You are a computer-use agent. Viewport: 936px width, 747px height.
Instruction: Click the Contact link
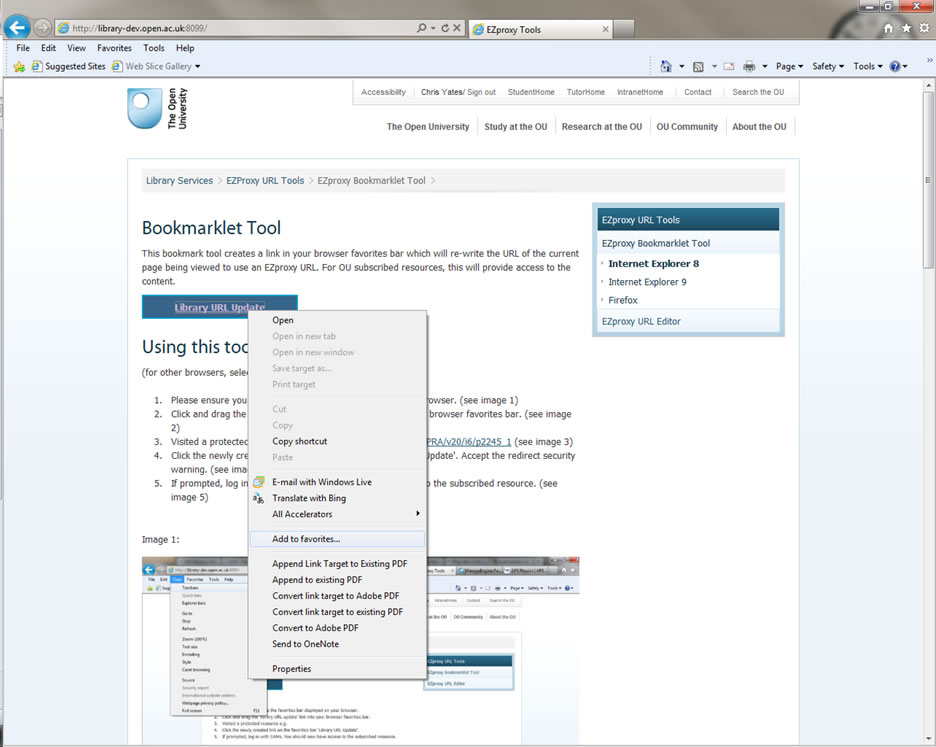697,92
